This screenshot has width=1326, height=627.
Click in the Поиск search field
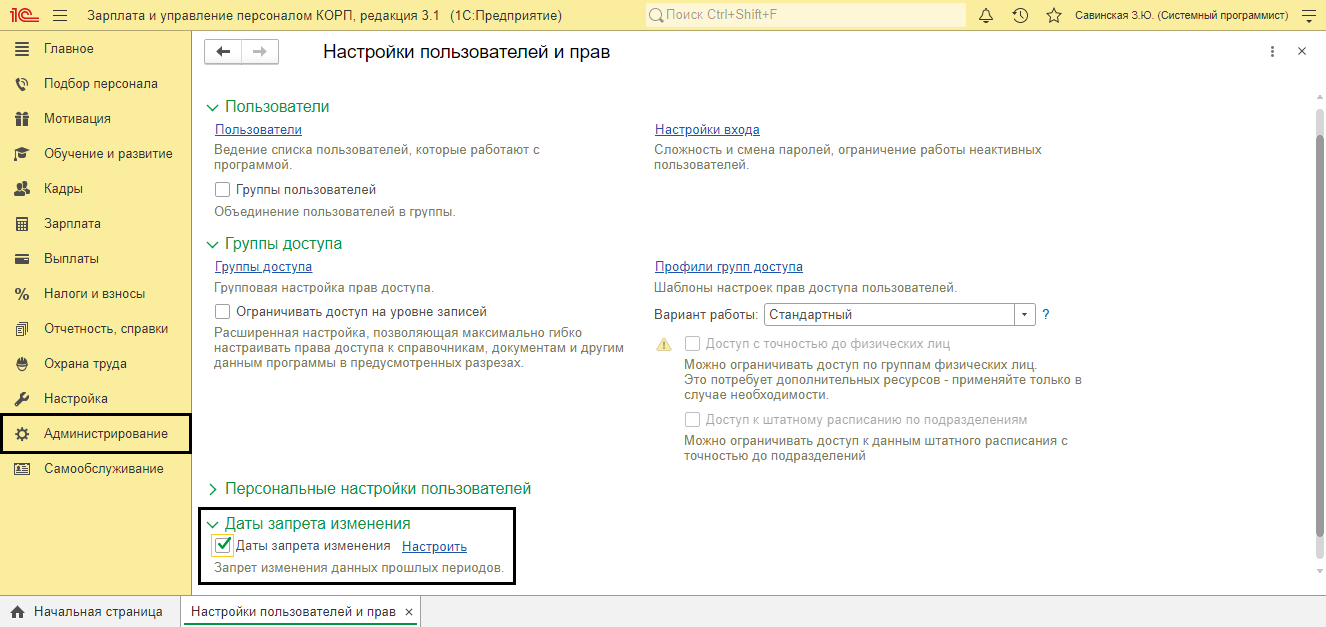coord(805,16)
